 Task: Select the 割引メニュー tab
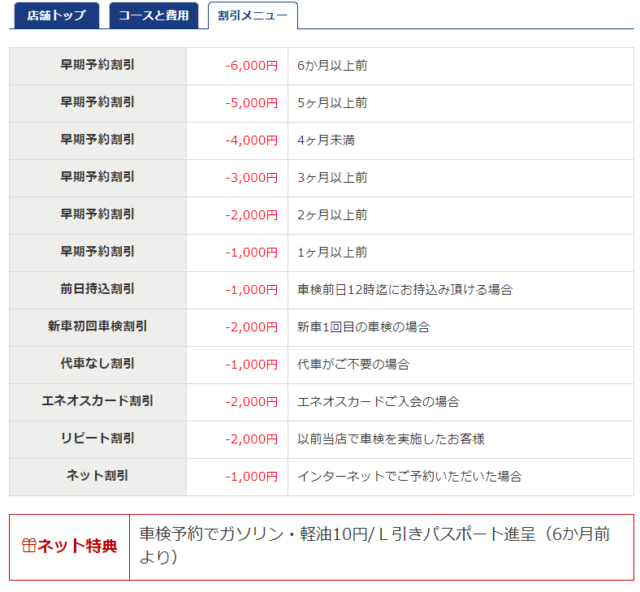pos(253,16)
